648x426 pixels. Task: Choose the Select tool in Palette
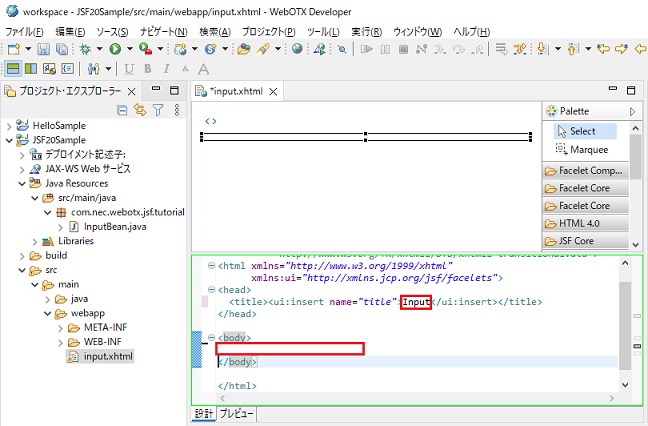(581, 131)
